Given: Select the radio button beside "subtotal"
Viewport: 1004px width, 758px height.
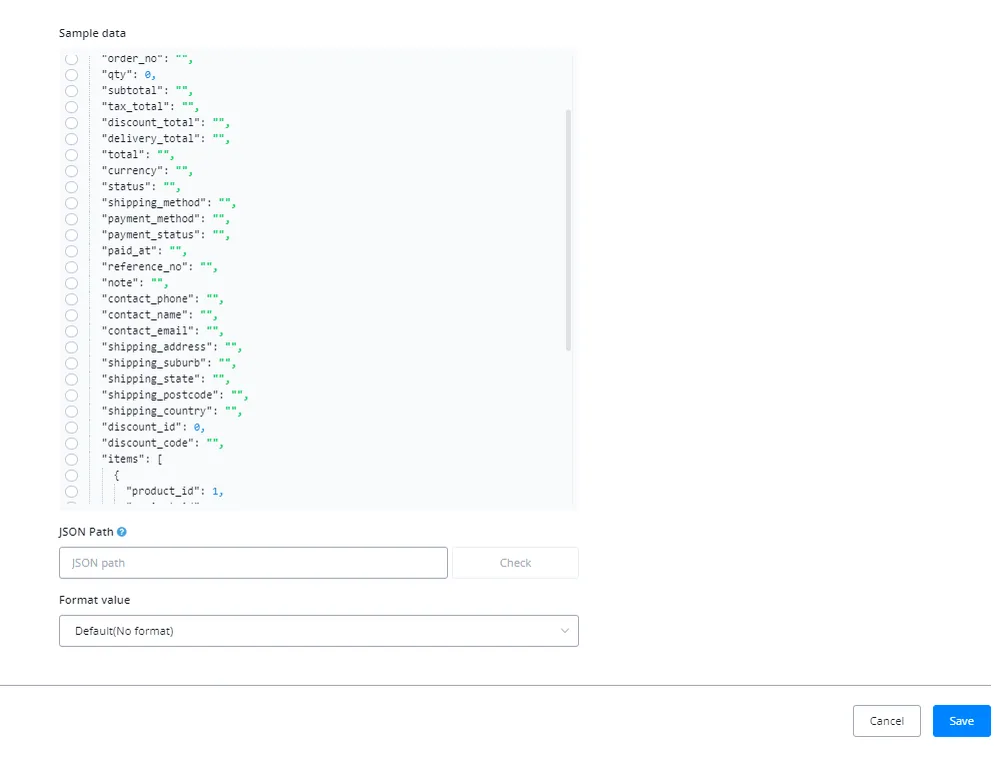Looking at the screenshot, I should pos(71,91).
